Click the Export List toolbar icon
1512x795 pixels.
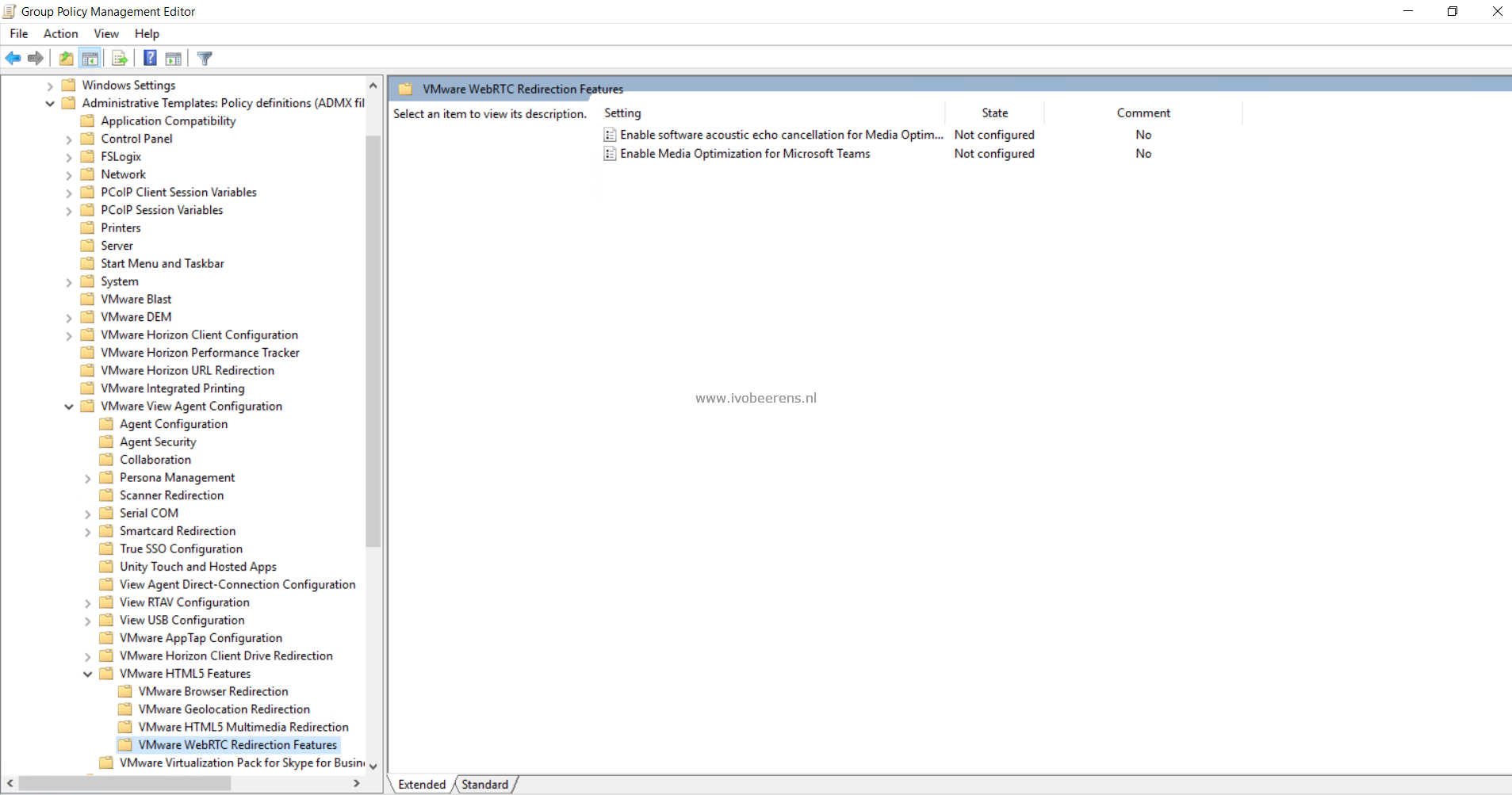tap(120, 58)
